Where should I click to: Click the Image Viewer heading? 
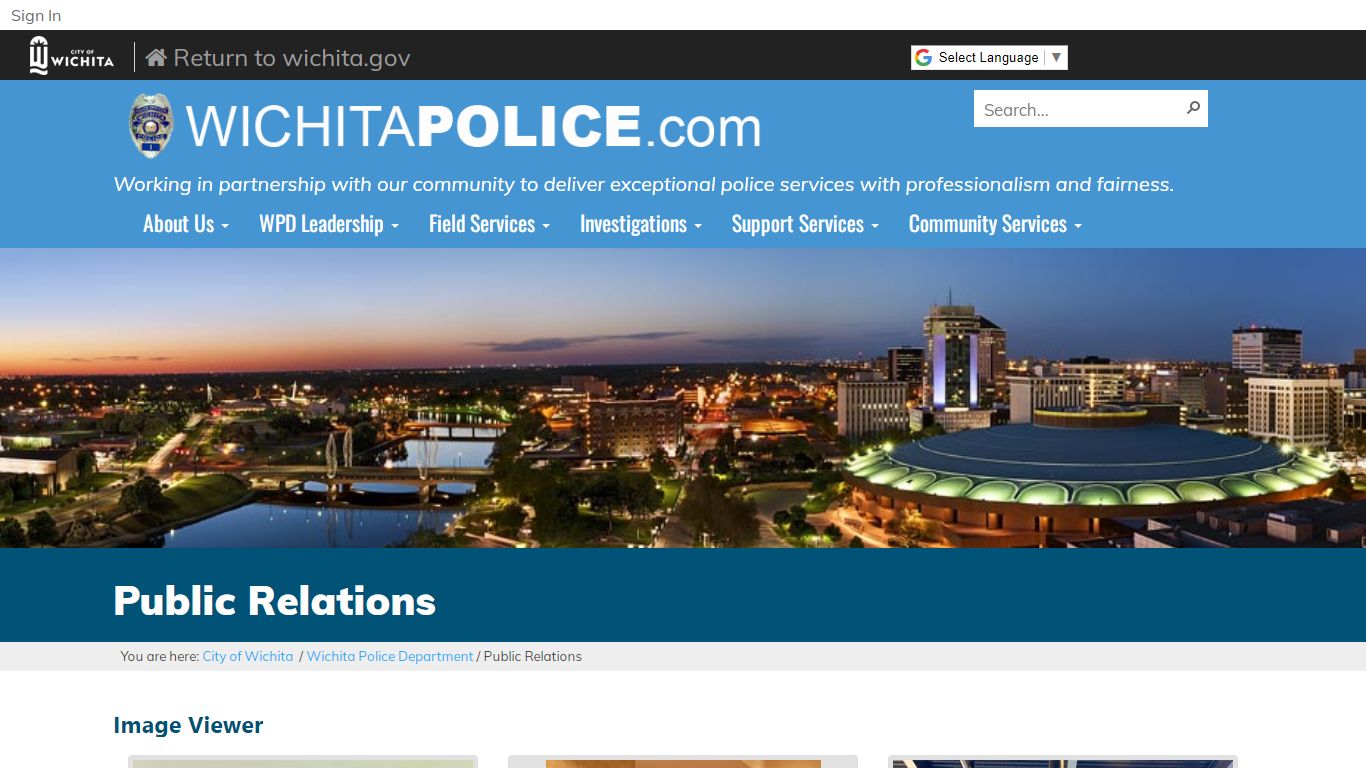point(188,725)
